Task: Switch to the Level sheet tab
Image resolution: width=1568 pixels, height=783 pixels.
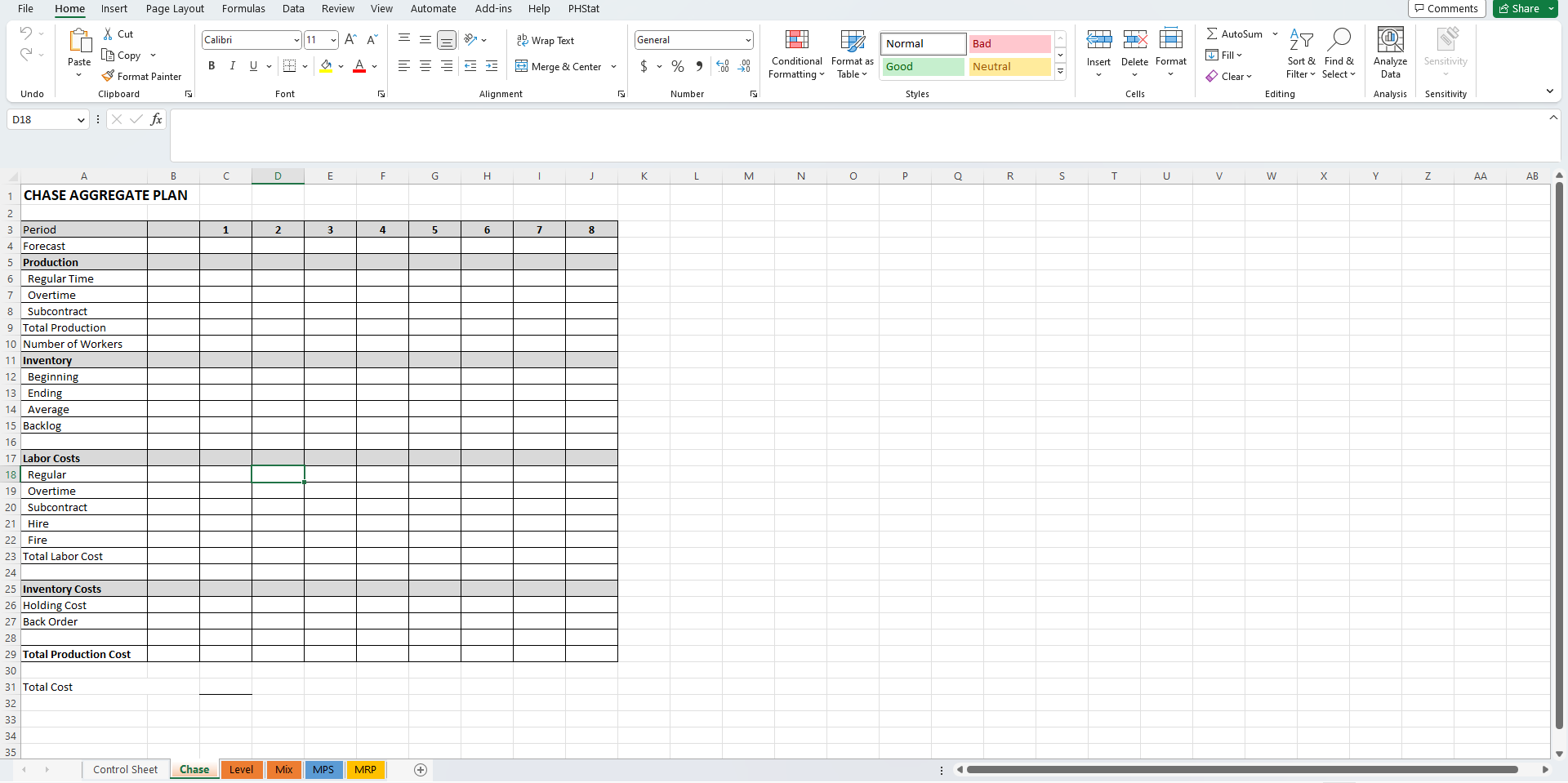Action: click(241, 770)
